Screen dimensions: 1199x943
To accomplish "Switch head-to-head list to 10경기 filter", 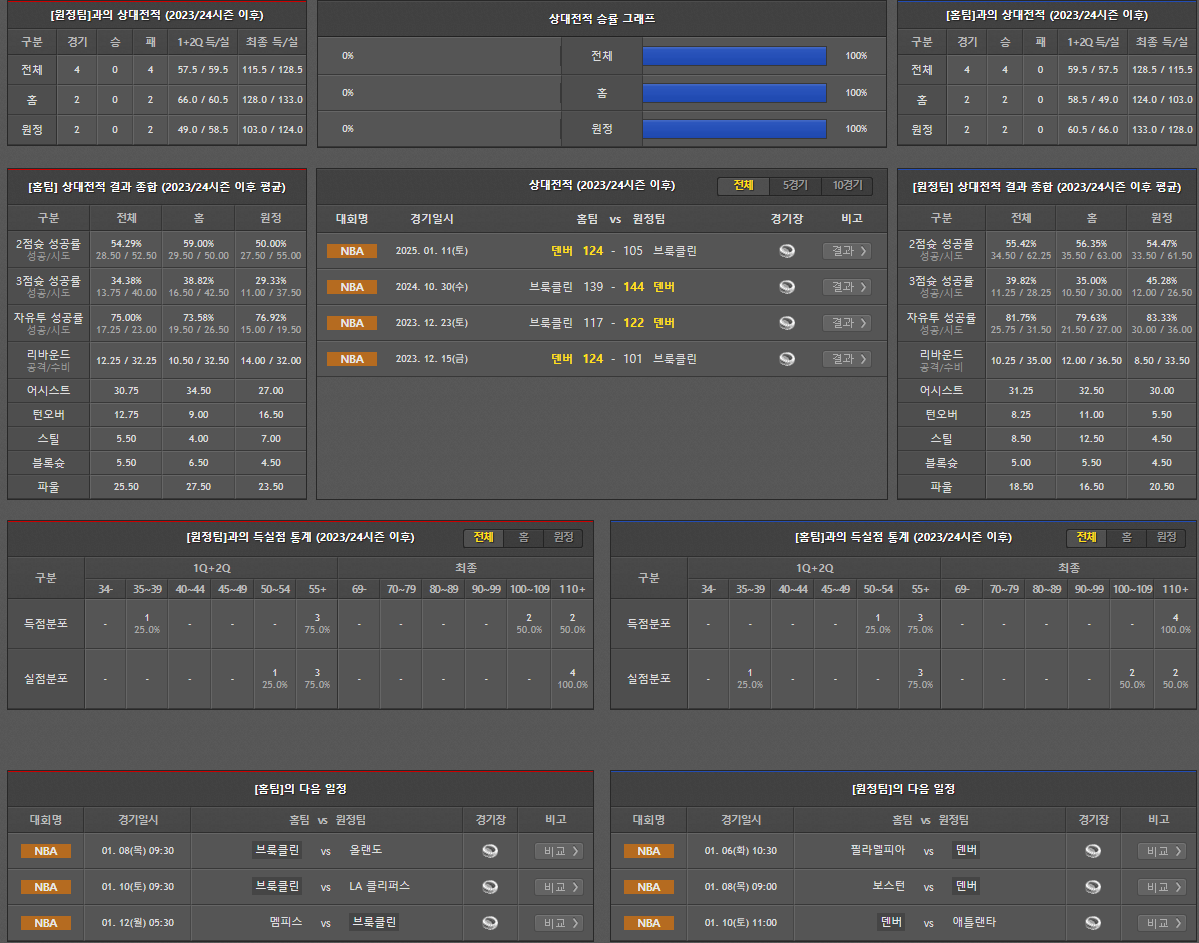I will pos(846,186).
